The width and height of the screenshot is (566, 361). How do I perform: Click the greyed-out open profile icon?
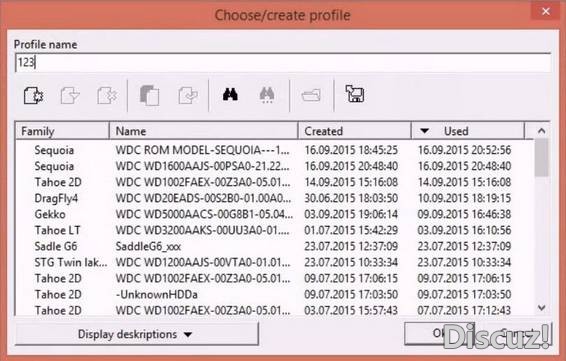coord(70,95)
